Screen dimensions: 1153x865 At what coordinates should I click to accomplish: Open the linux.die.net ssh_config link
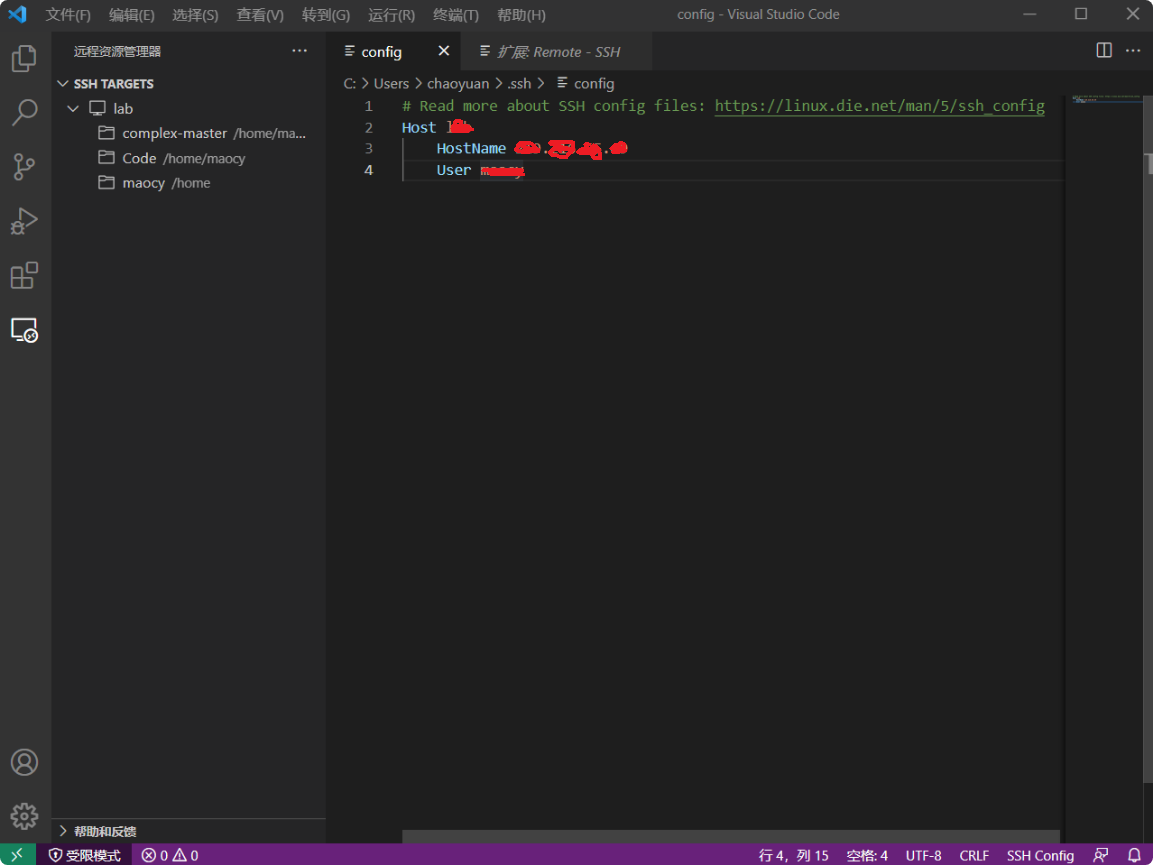(879, 106)
